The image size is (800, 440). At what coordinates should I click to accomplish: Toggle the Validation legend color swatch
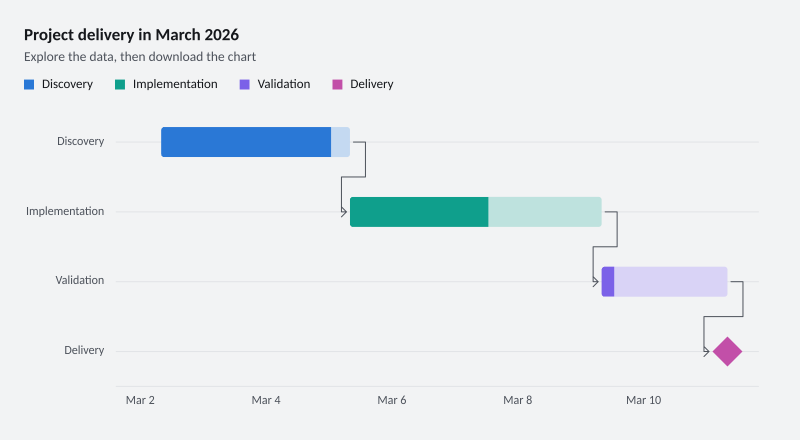245,85
